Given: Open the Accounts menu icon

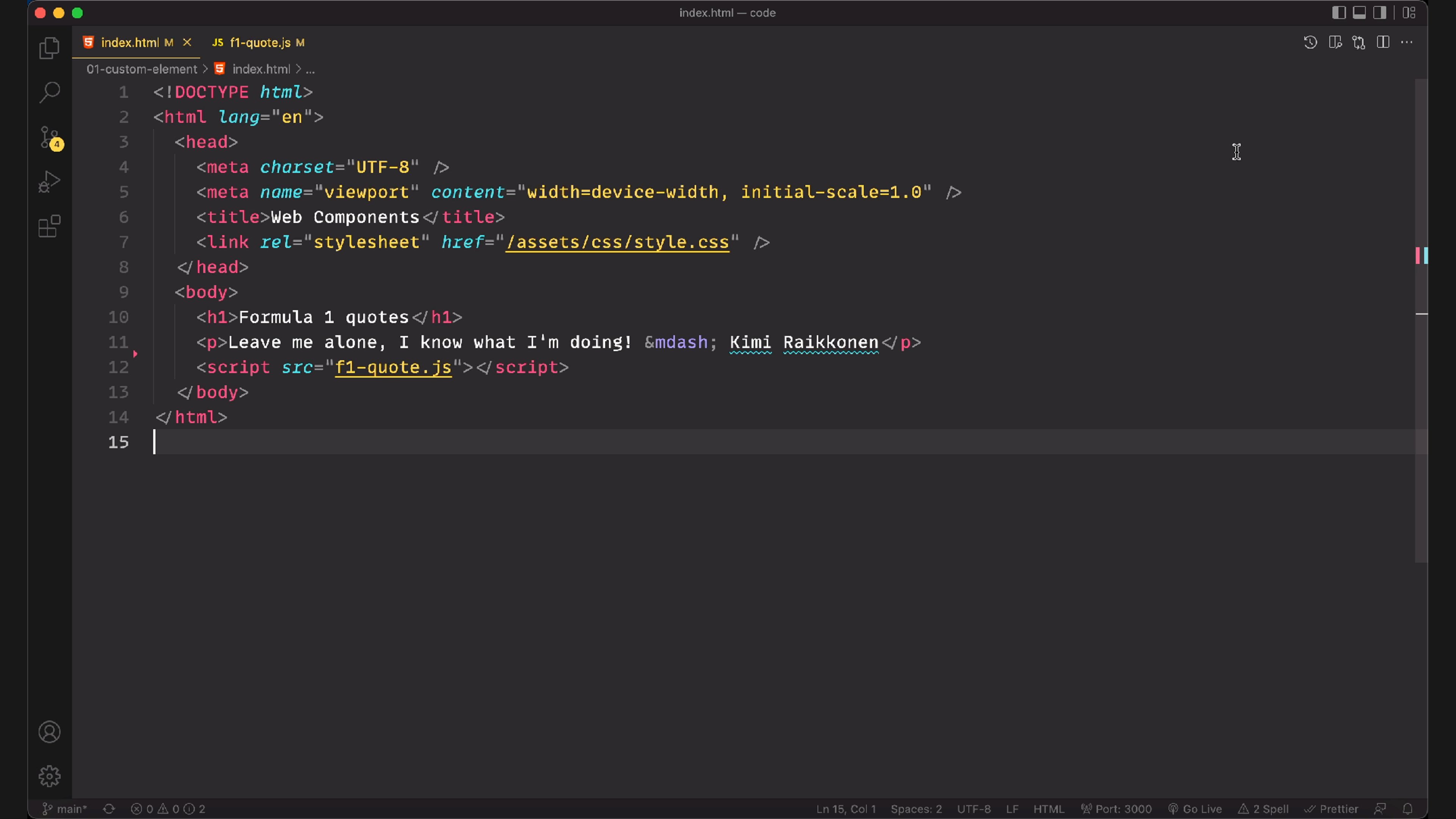Looking at the screenshot, I should (x=50, y=732).
